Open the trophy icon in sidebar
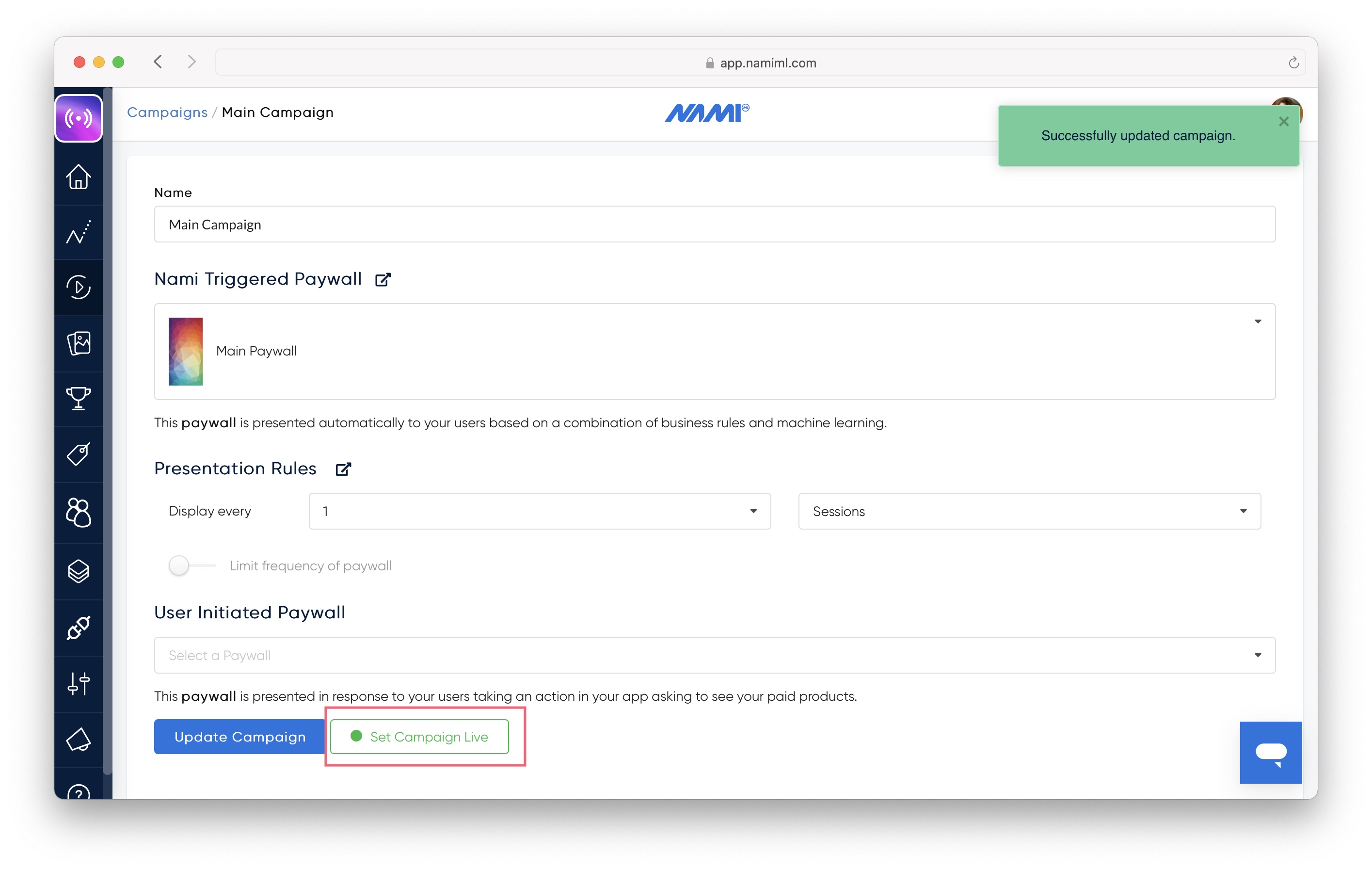1372x871 pixels. tap(79, 399)
